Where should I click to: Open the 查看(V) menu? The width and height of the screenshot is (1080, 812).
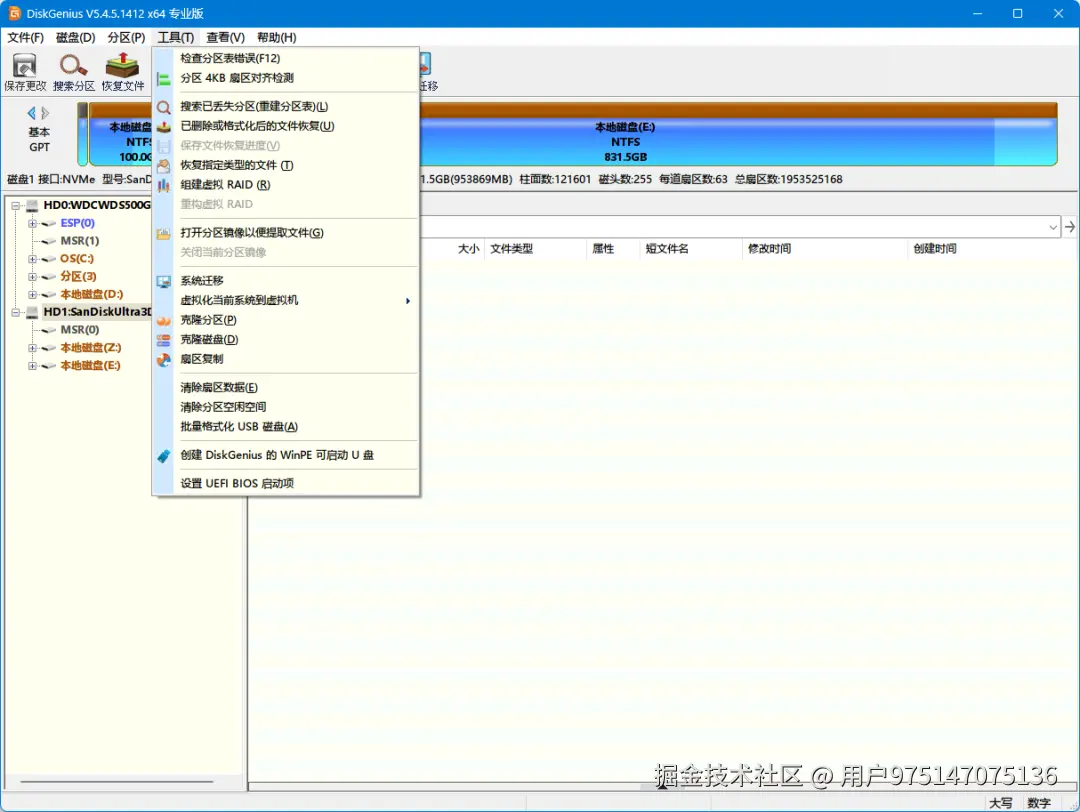tap(225, 37)
